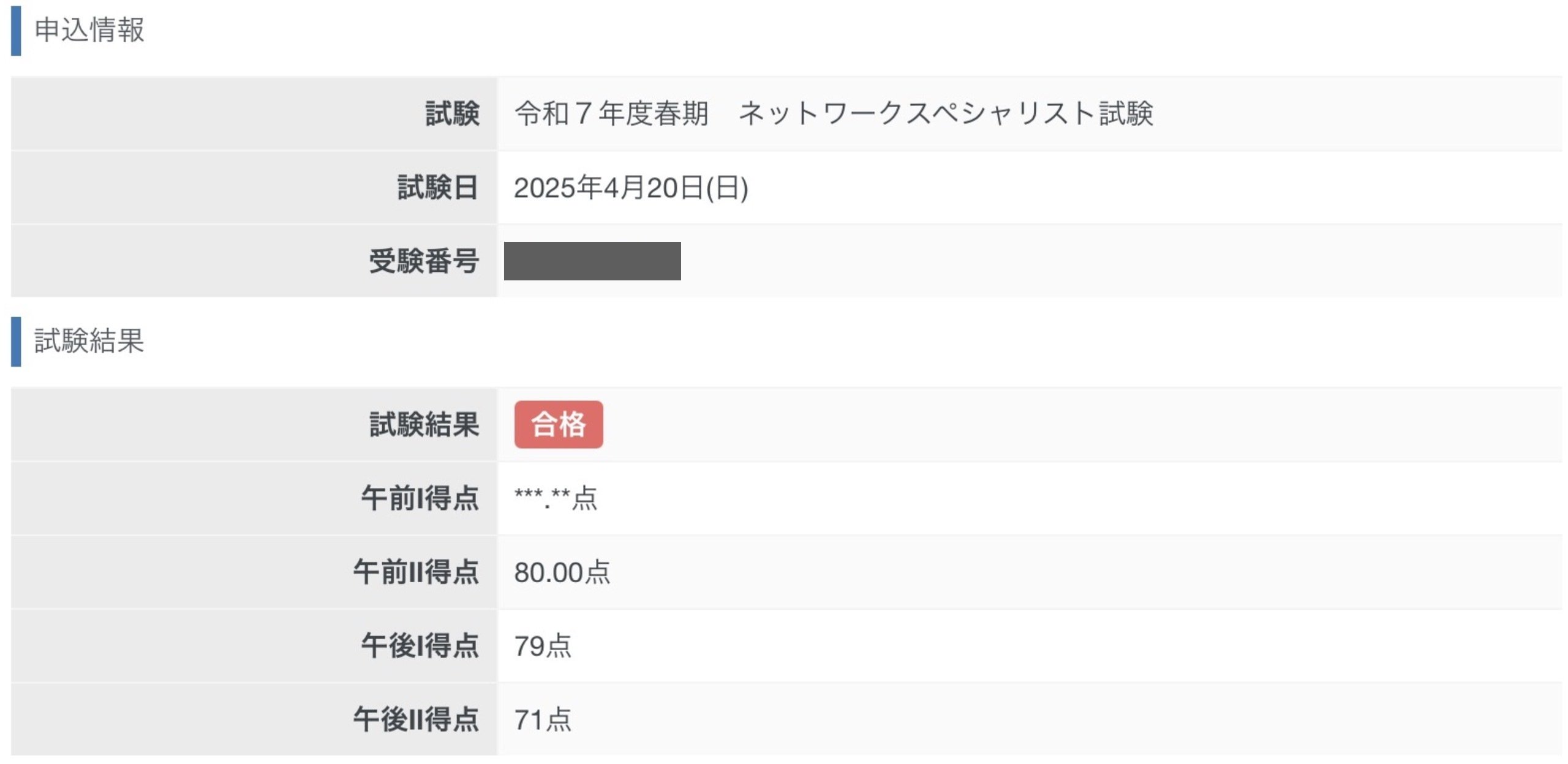Click the 午後II得点 value 71点
The image size is (1568, 764).
(542, 720)
